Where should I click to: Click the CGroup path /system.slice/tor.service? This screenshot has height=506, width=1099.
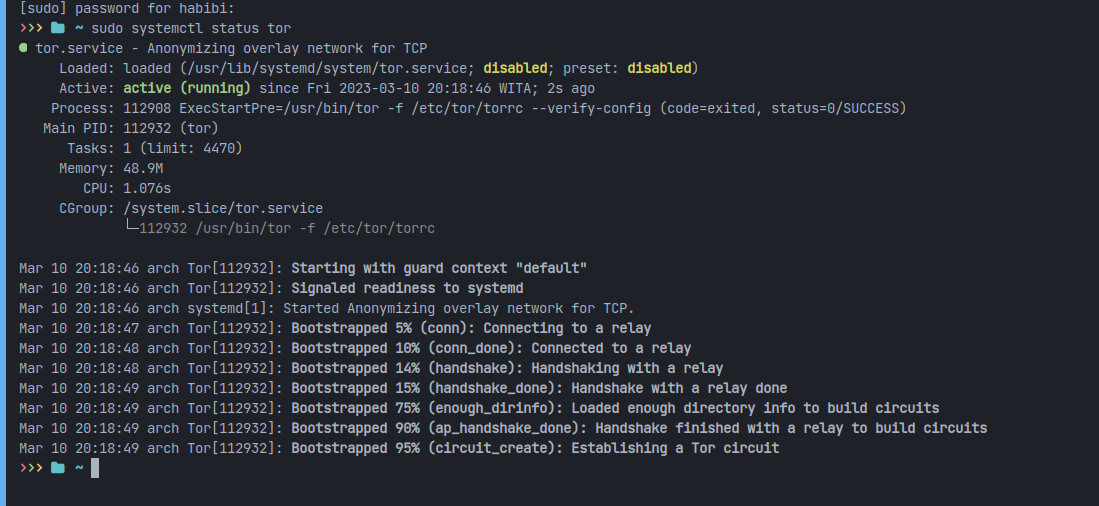click(223, 208)
